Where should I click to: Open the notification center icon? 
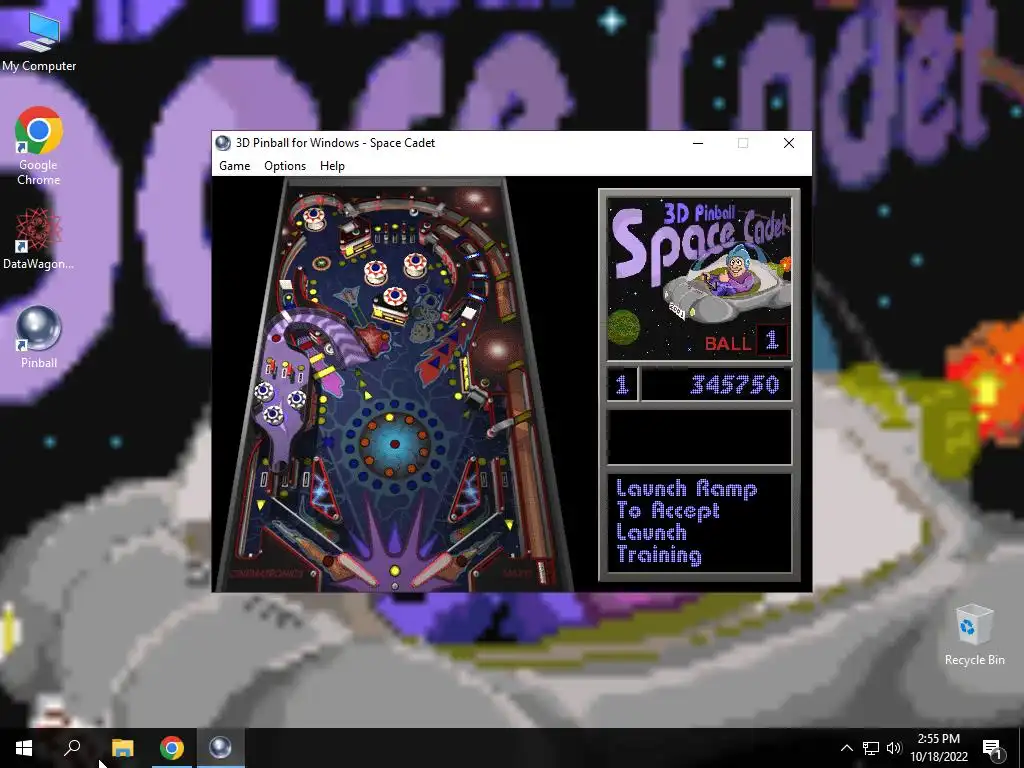(x=992, y=748)
